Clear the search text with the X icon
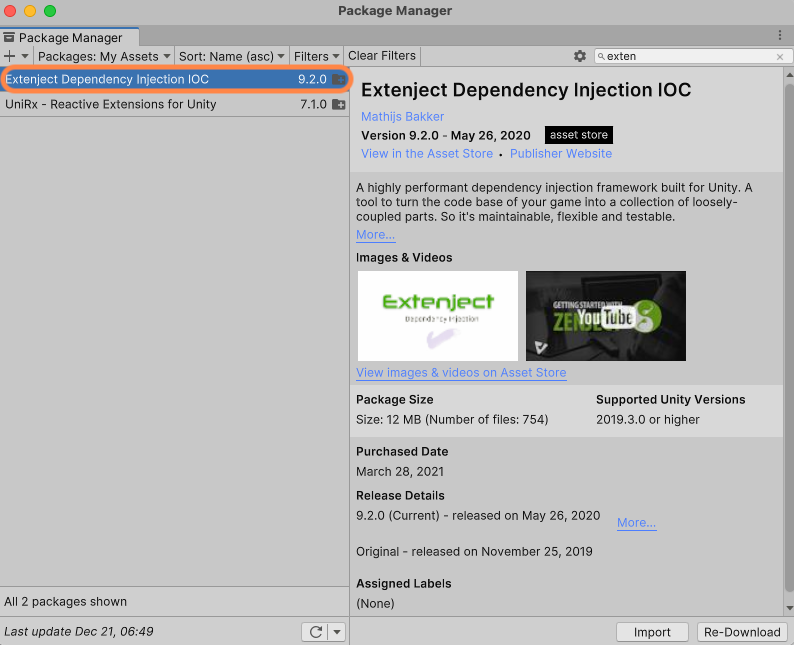Viewport: 794px width, 645px height. click(x=780, y=57)
